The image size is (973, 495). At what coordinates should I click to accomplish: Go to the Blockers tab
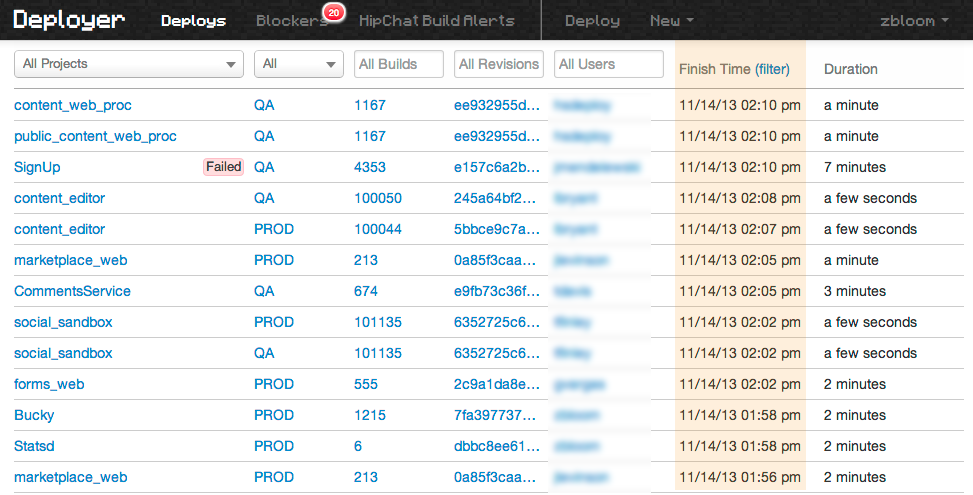click(x=292, y=20)
